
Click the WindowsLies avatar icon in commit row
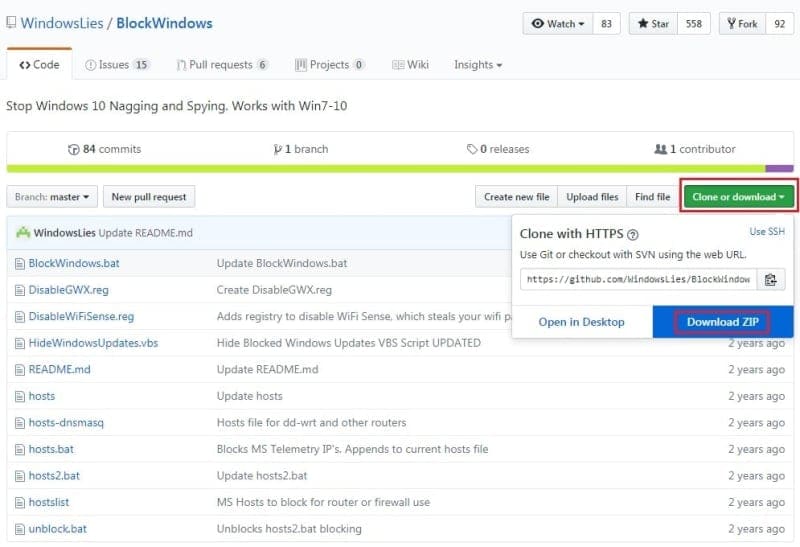click(23, 233)
